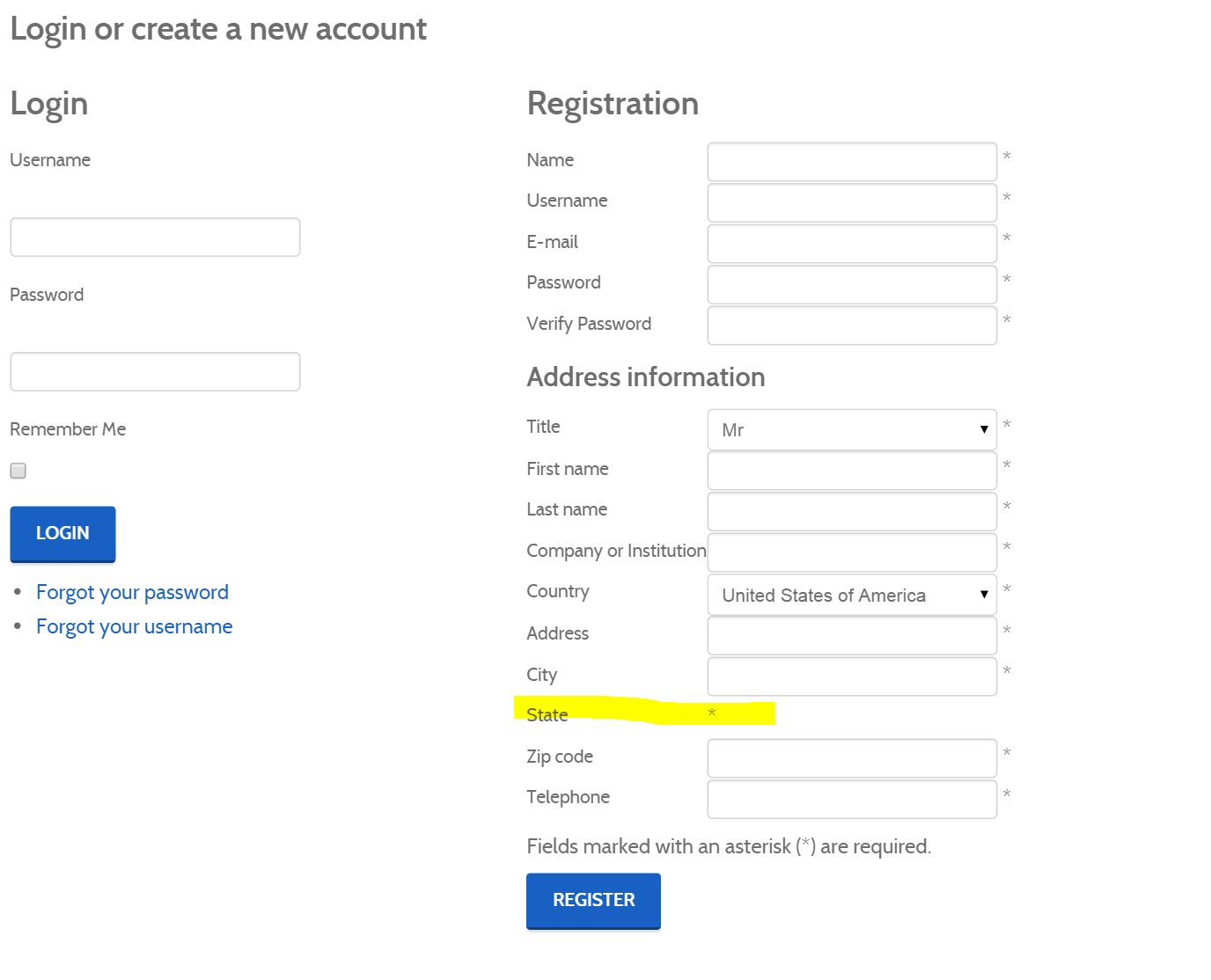Focus the Company or Institution field
The height and width of the screenshot is (980, 1211).
pyautogui.click(x=851, y=552)
